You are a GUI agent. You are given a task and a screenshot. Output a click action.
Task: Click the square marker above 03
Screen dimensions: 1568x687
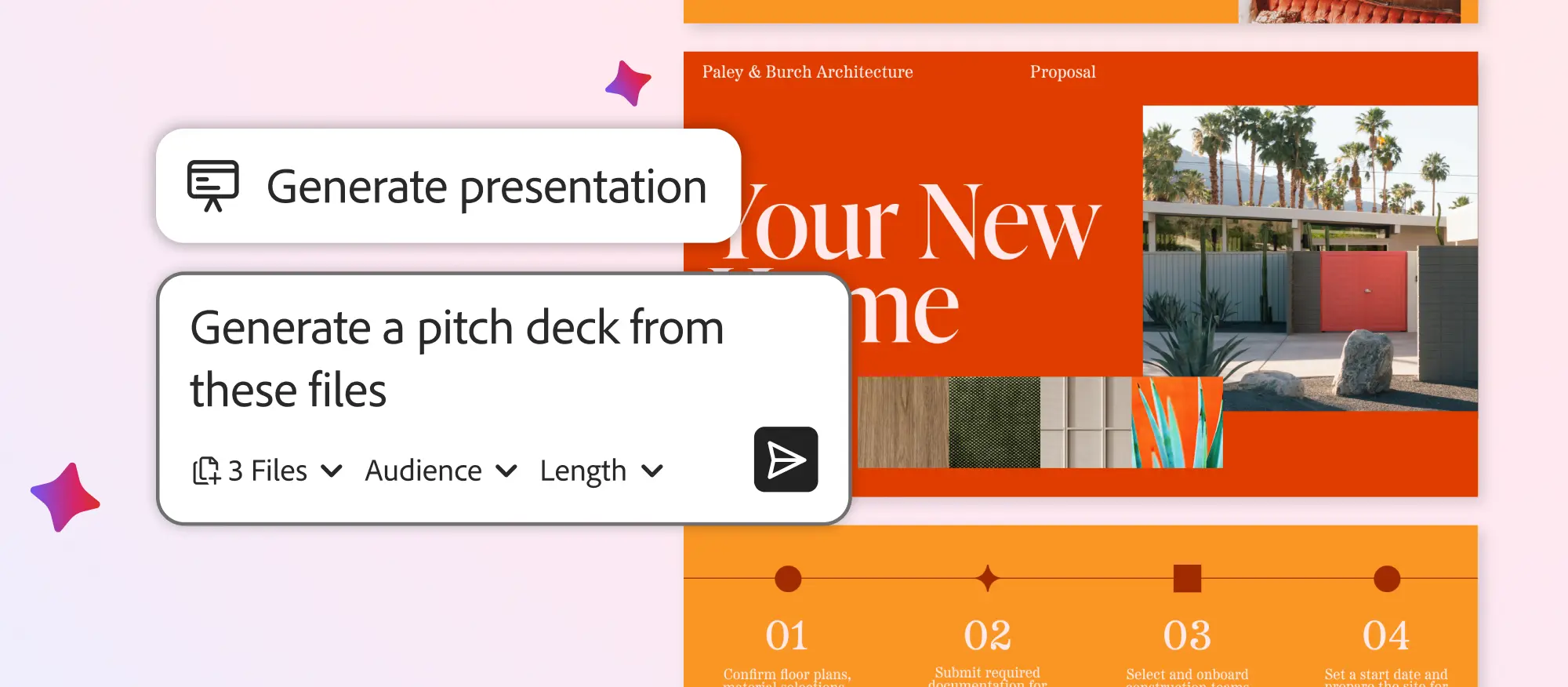[1187, 579]
